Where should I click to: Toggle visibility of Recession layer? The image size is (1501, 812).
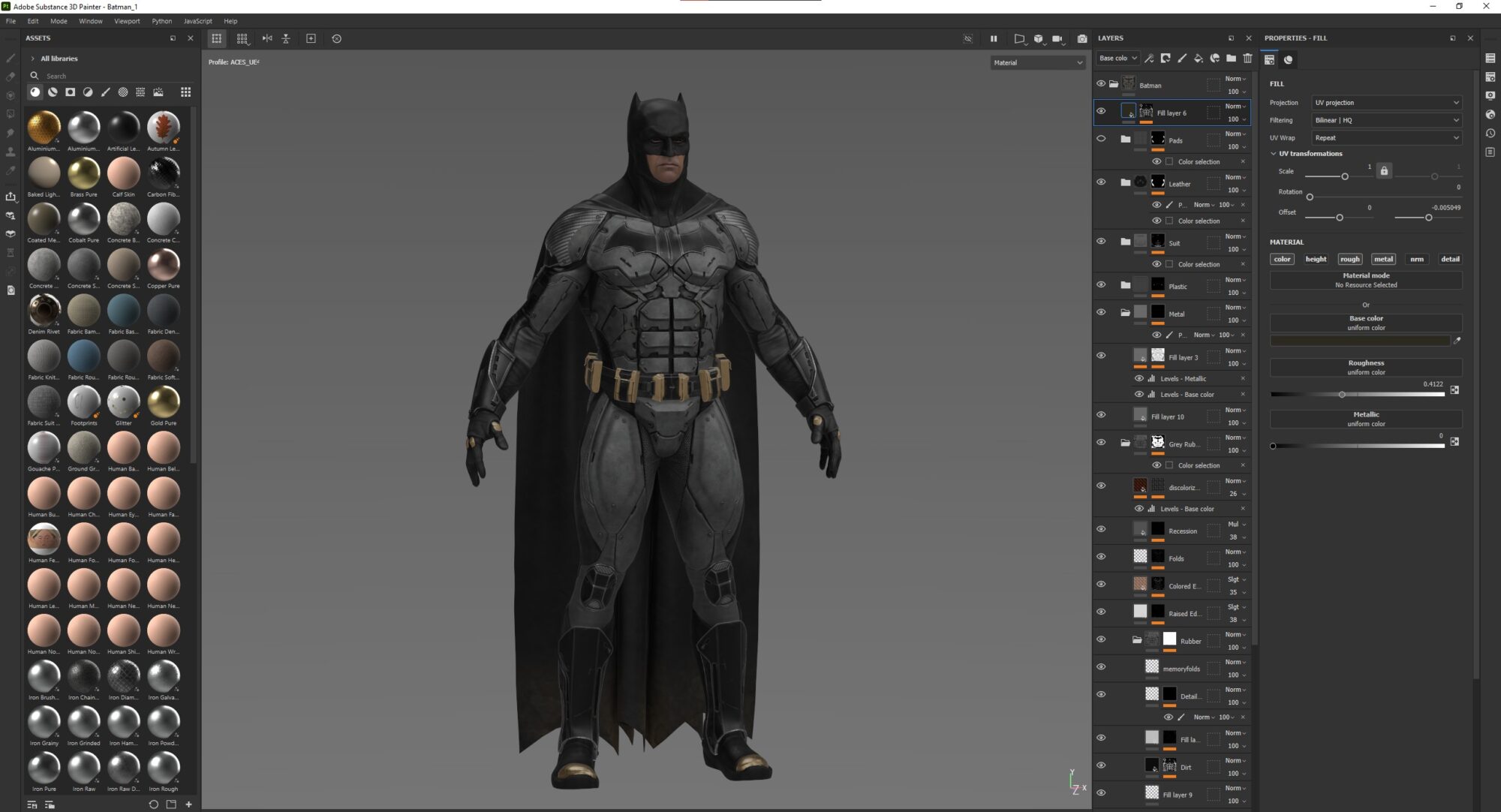click(1101, 529)
